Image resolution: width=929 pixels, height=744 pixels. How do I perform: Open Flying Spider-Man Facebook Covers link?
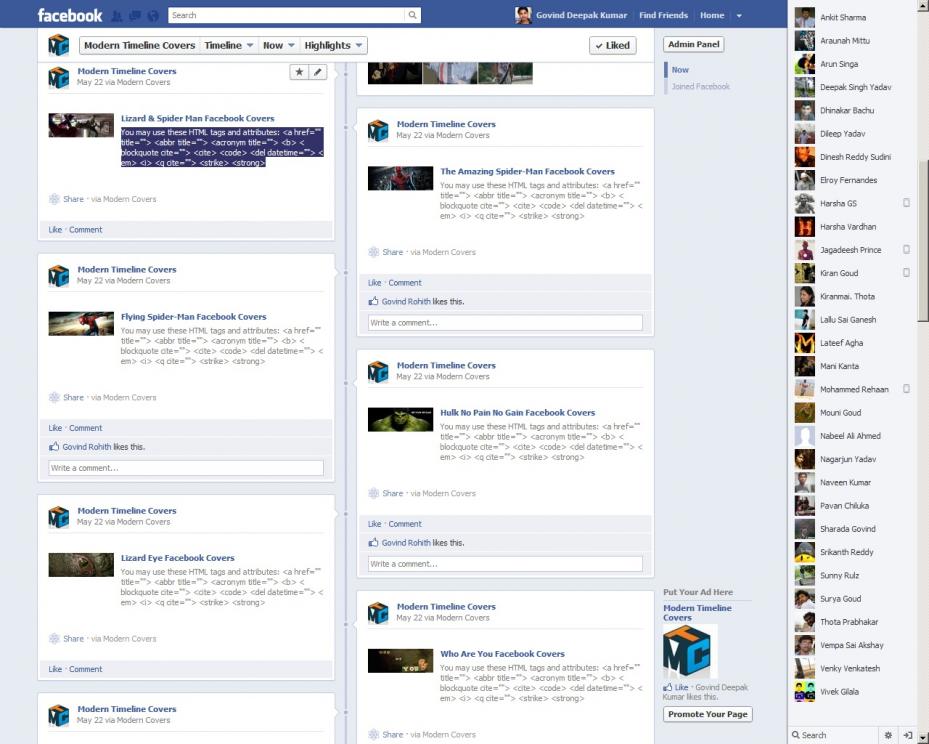click(x=194, y=317)
